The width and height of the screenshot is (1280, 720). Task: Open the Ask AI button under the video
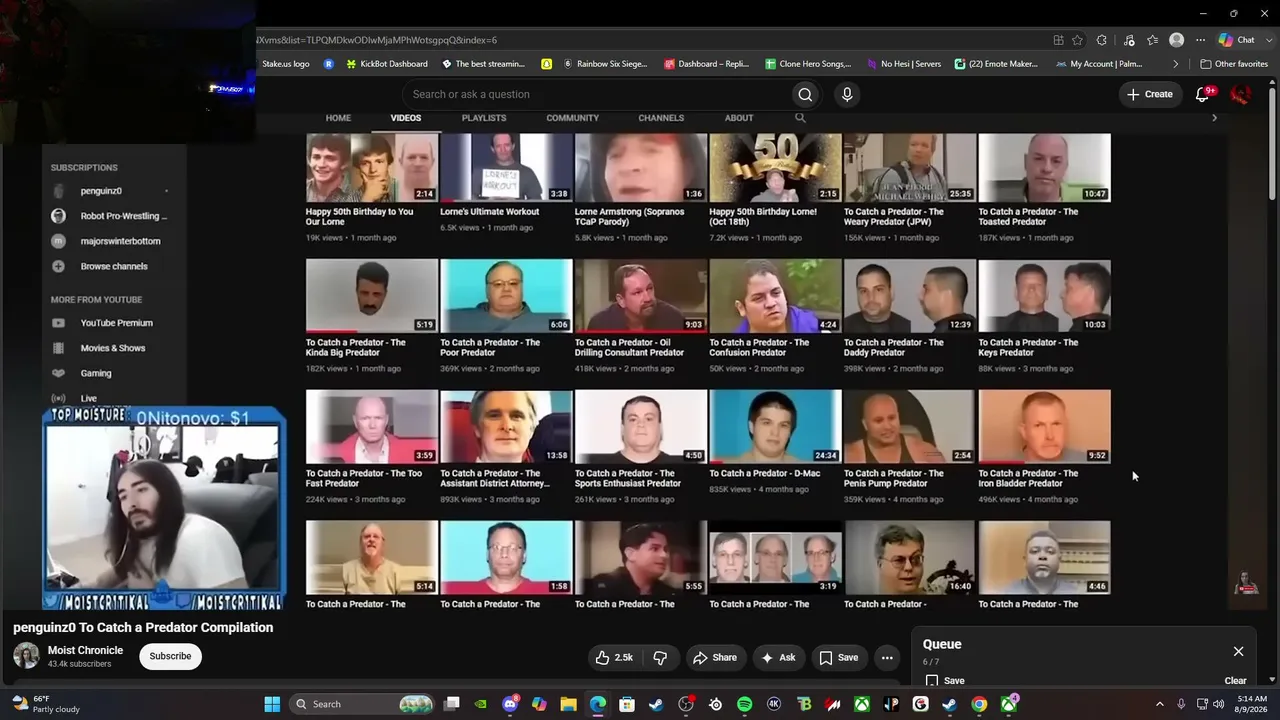click(x=778, y=657)
